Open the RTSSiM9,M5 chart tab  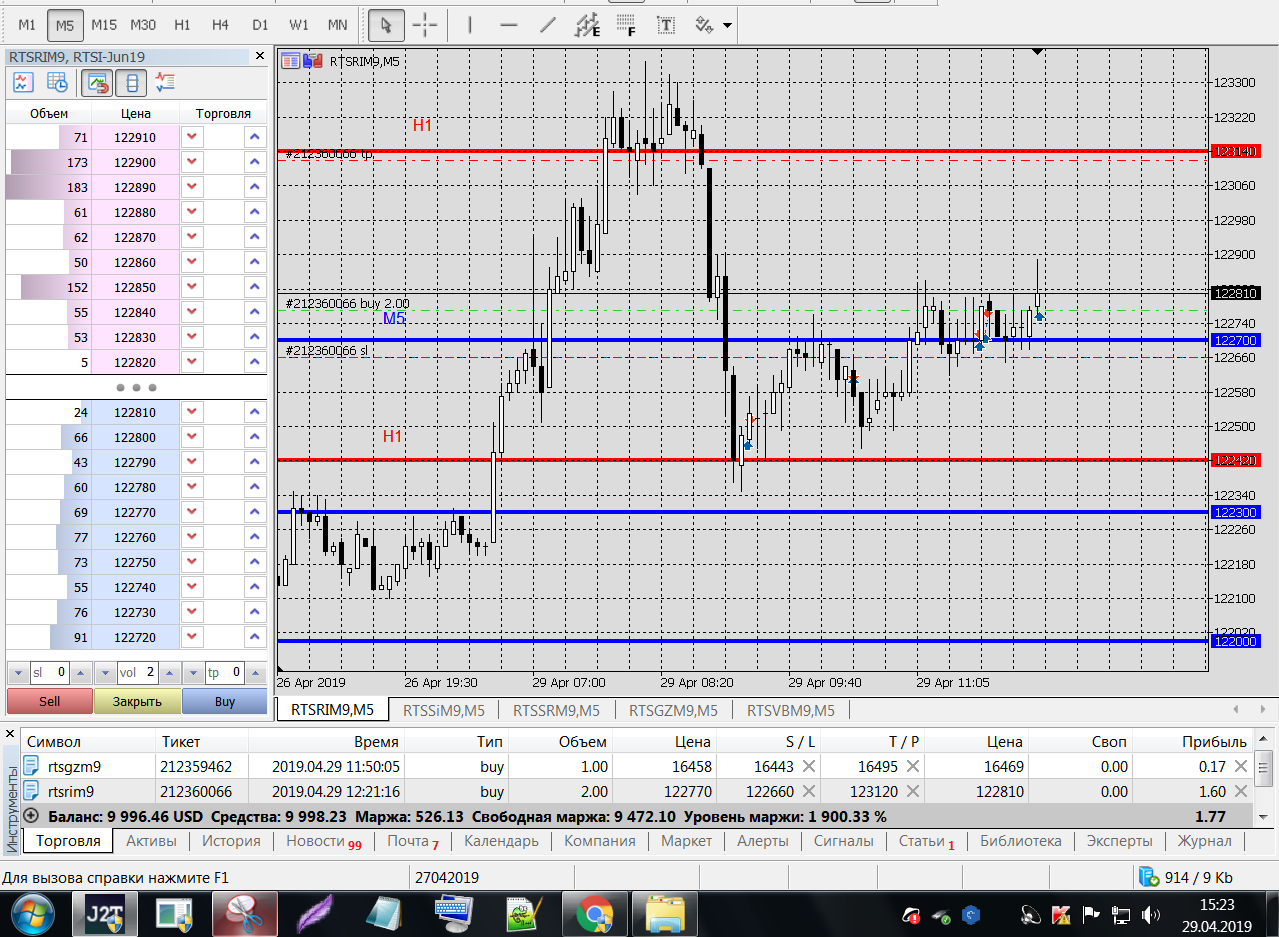pyautogui.click(x=443, y=710)
